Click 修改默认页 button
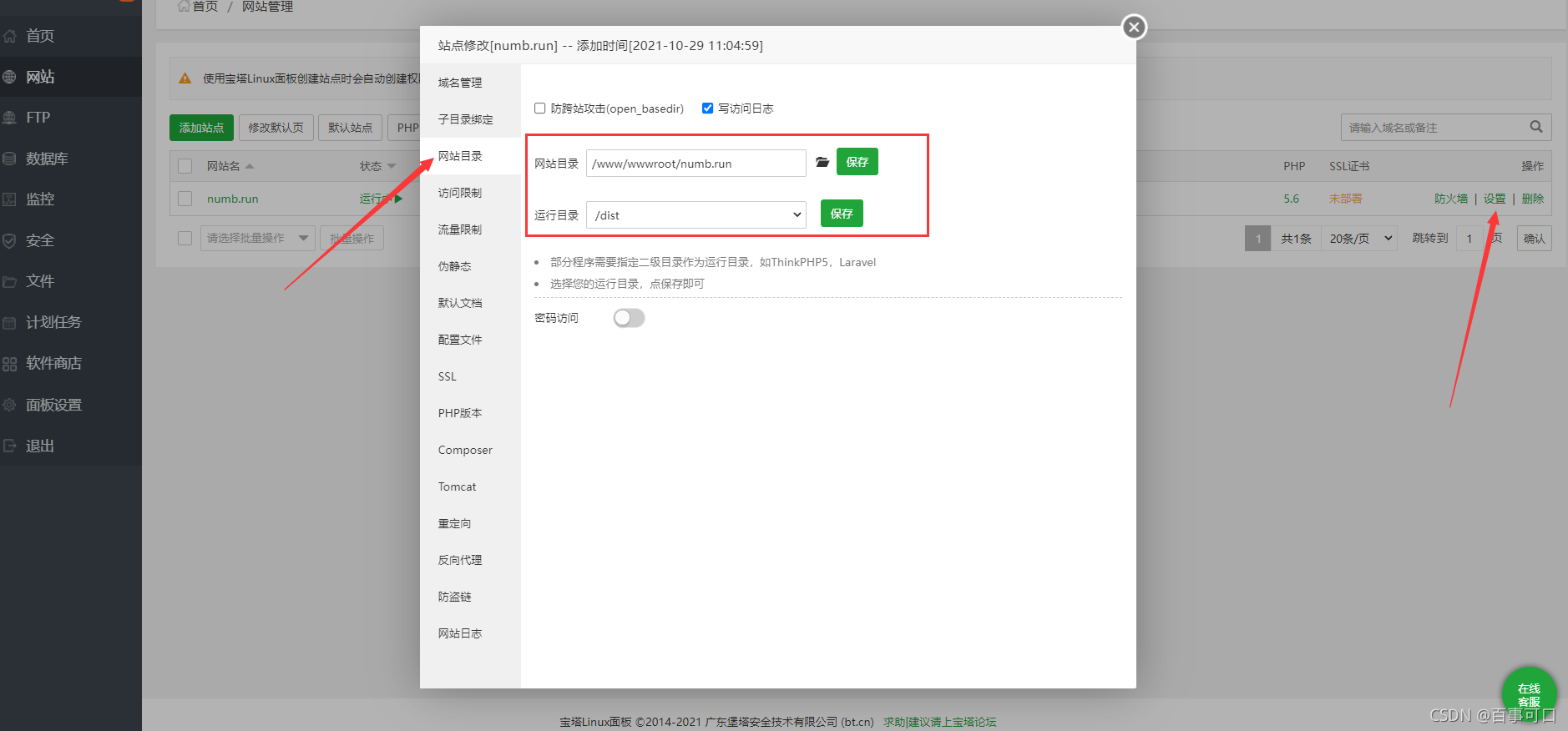 [x=276, y=128]
